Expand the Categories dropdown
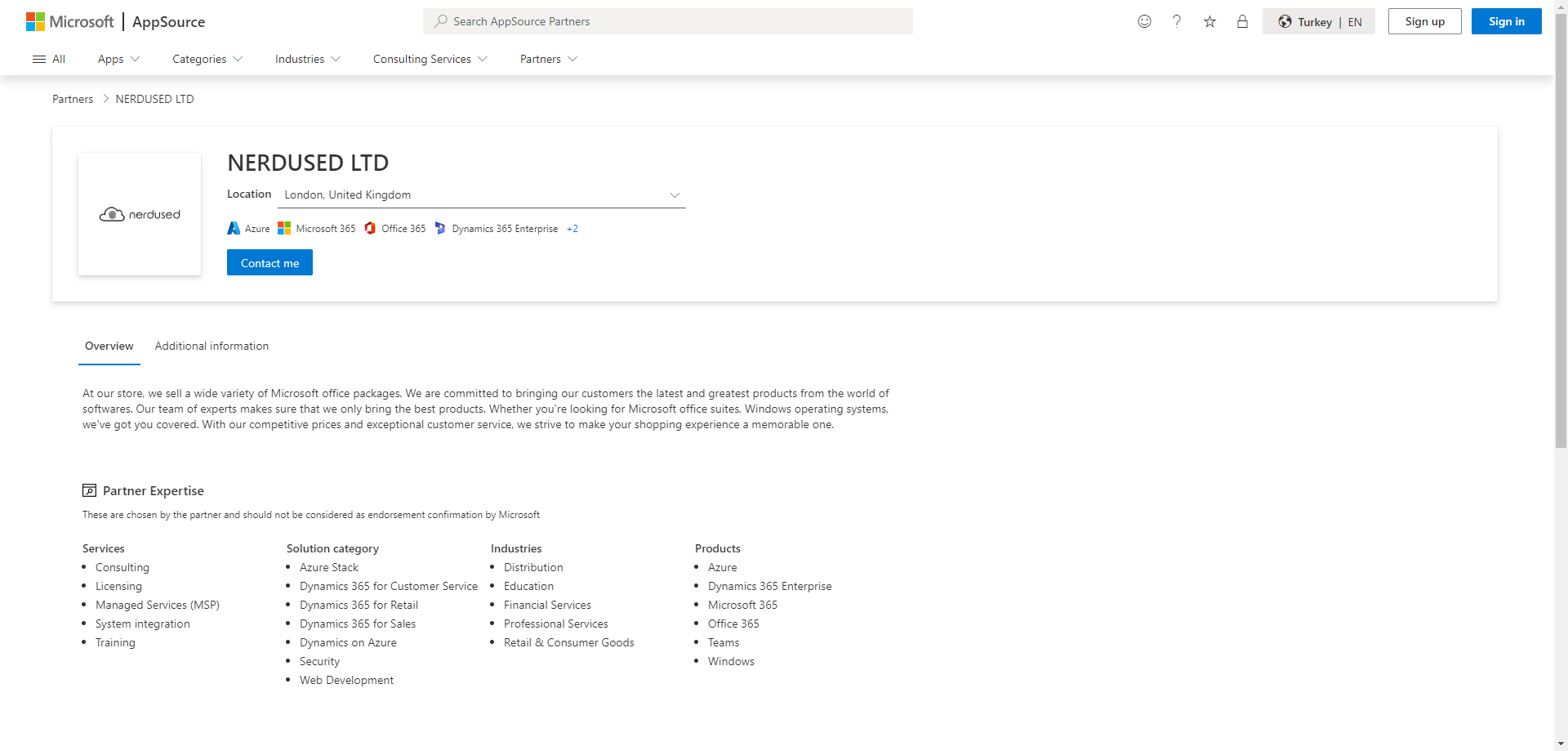1568x751 pixels. 207,59
